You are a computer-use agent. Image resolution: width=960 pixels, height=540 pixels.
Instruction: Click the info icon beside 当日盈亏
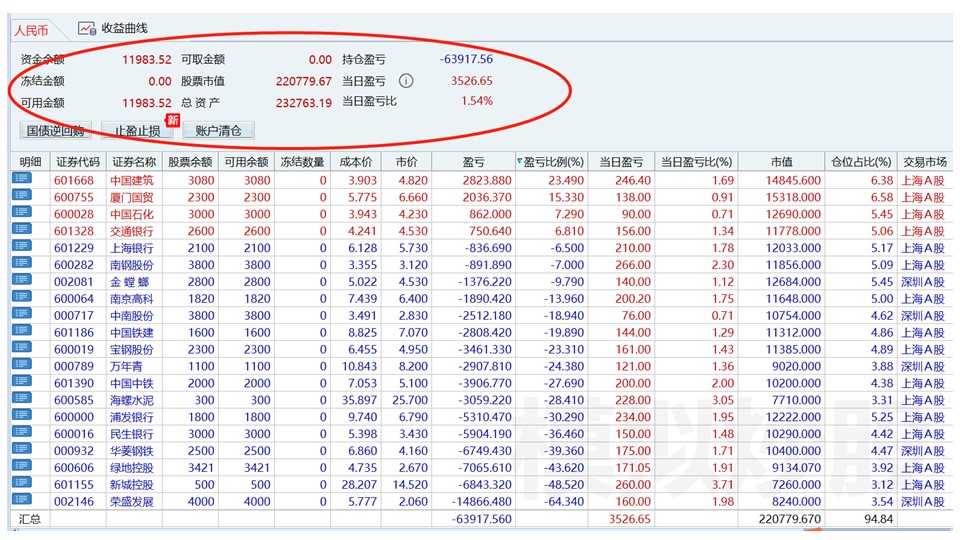[x=406, y=81]
